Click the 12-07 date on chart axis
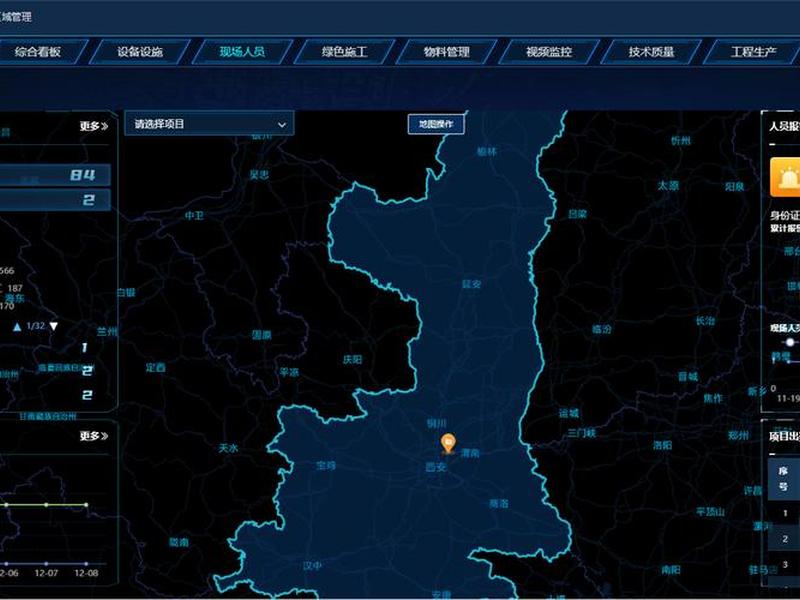The height and width of the screenshot is (600, 800). 46,573
